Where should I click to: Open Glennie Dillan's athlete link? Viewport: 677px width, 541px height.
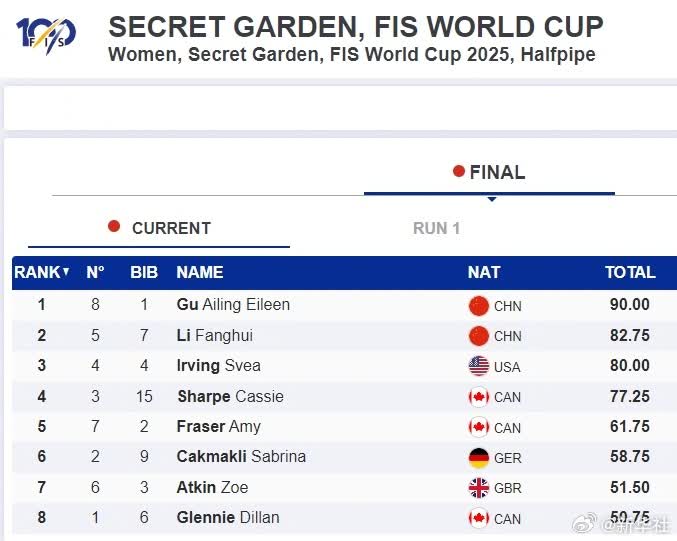point(228,517)
